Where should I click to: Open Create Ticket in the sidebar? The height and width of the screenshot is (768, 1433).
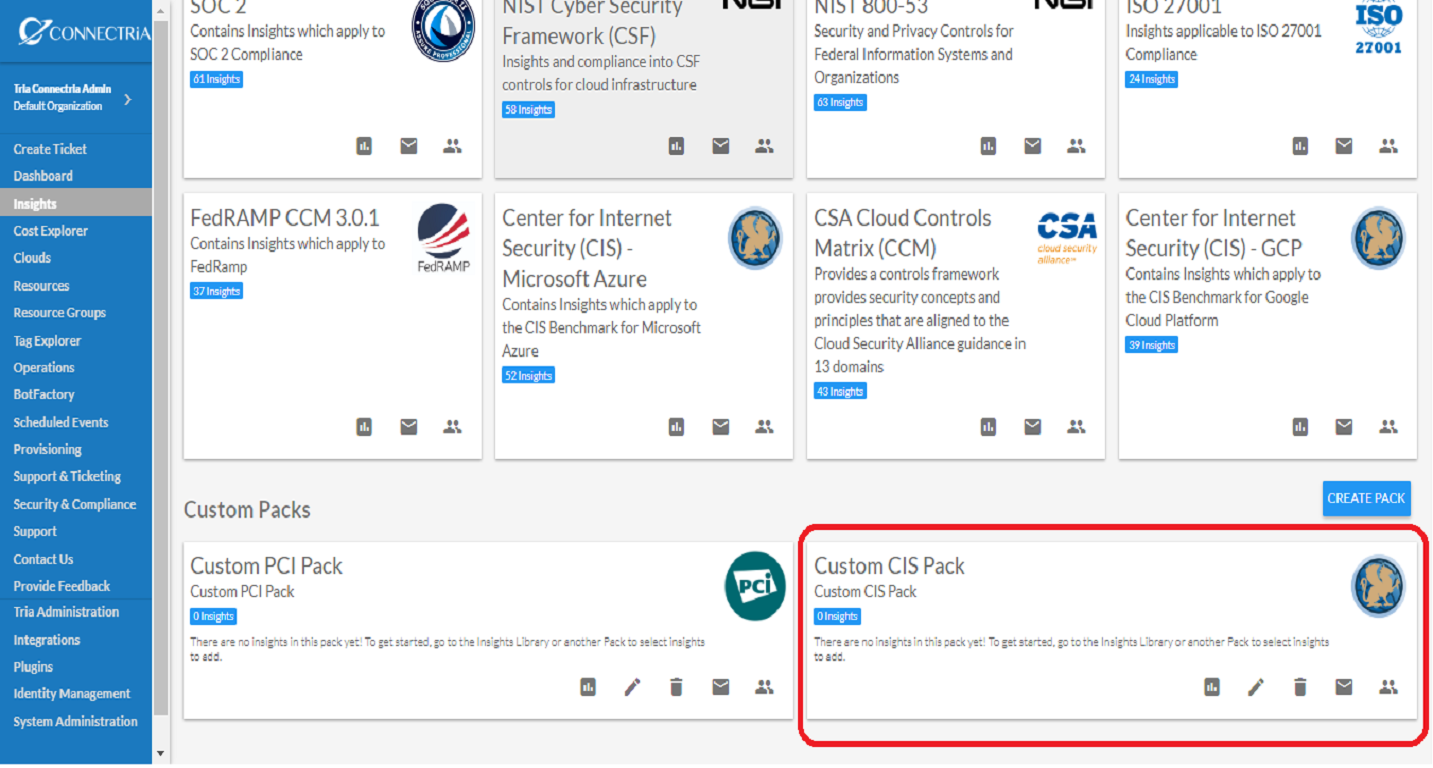50,149
